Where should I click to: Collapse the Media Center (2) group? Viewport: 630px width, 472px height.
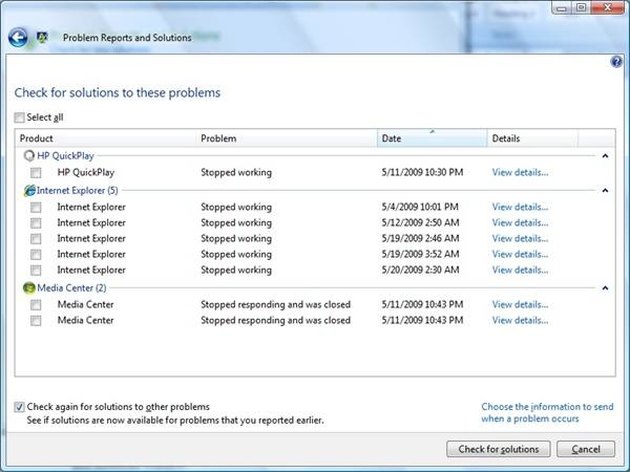(605, 288)
